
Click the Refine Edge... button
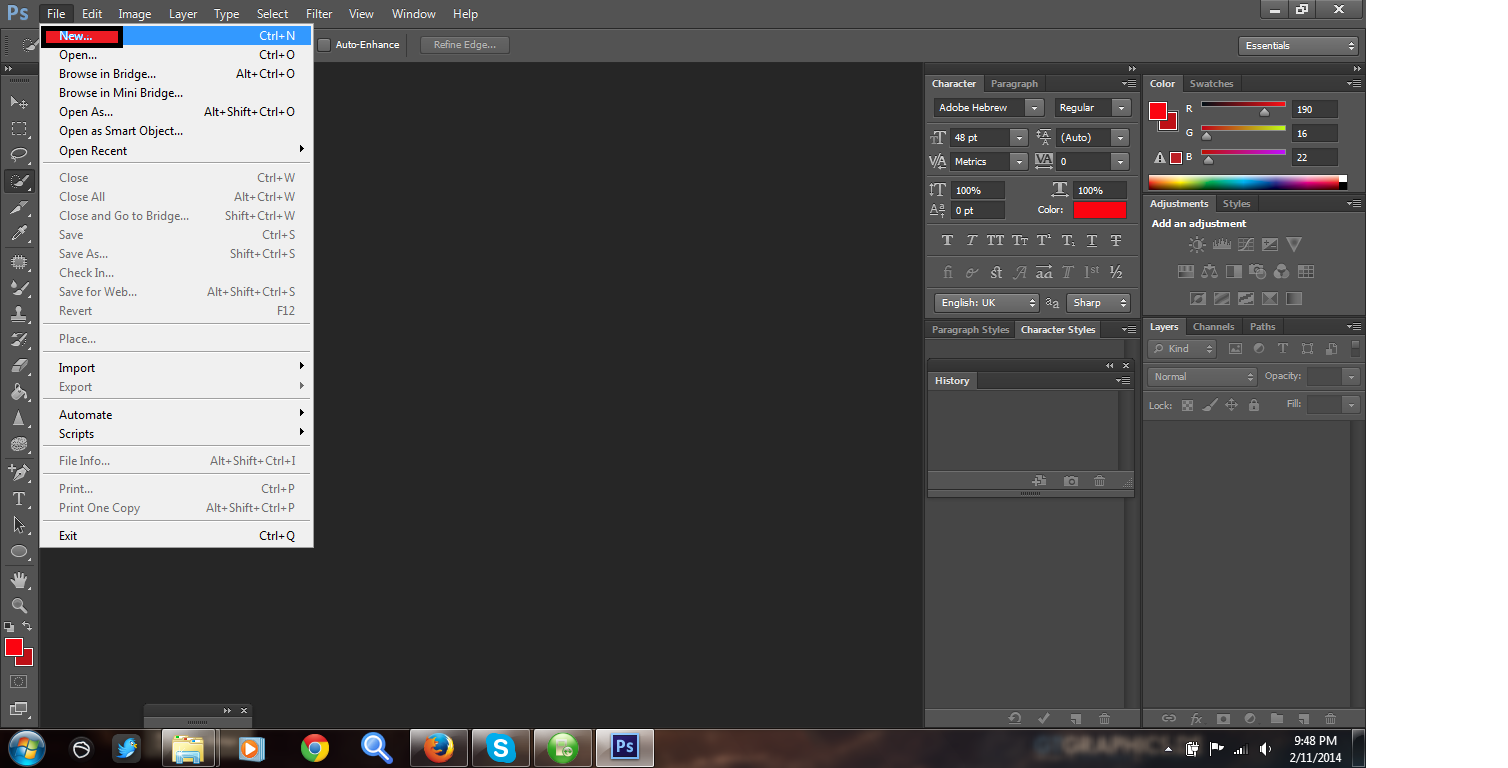coord(465,45)
